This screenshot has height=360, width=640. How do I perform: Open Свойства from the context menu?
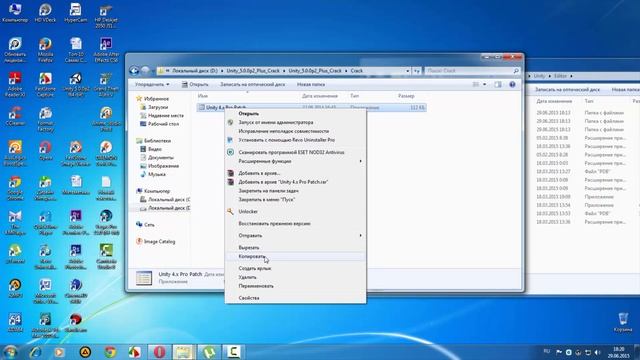[295, 298]
